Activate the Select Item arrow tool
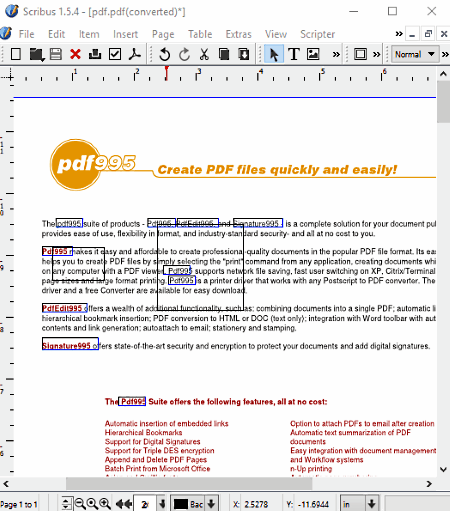Image resolution: width=450 pixels, height=511 pixels. [x=274, y=54]
